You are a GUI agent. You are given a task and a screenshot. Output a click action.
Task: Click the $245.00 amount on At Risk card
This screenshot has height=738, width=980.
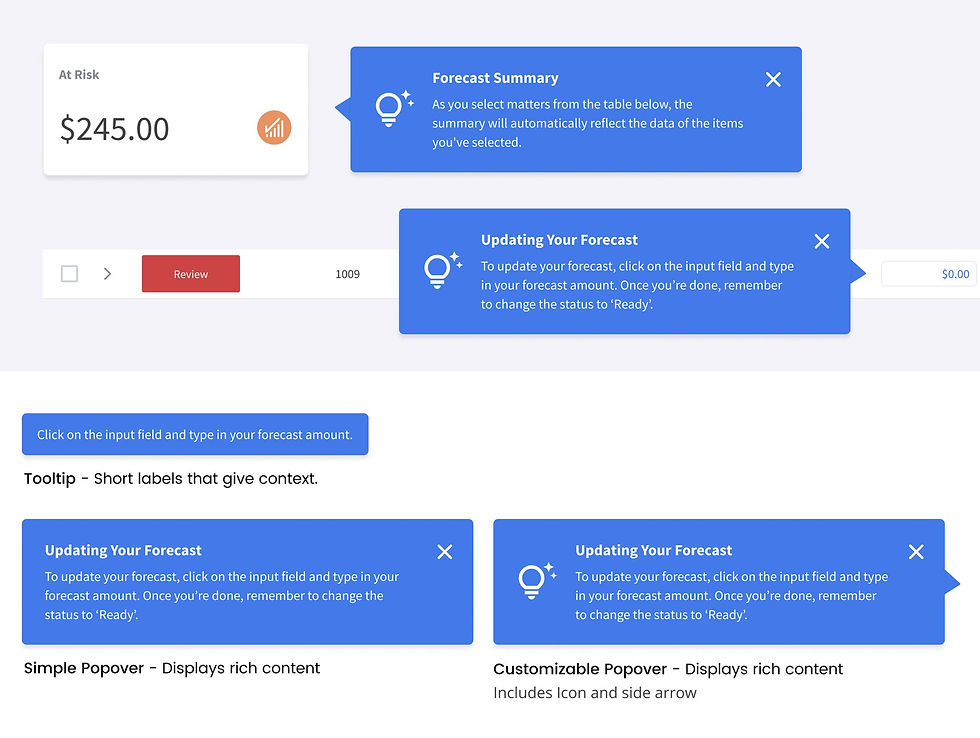[115, 129]
